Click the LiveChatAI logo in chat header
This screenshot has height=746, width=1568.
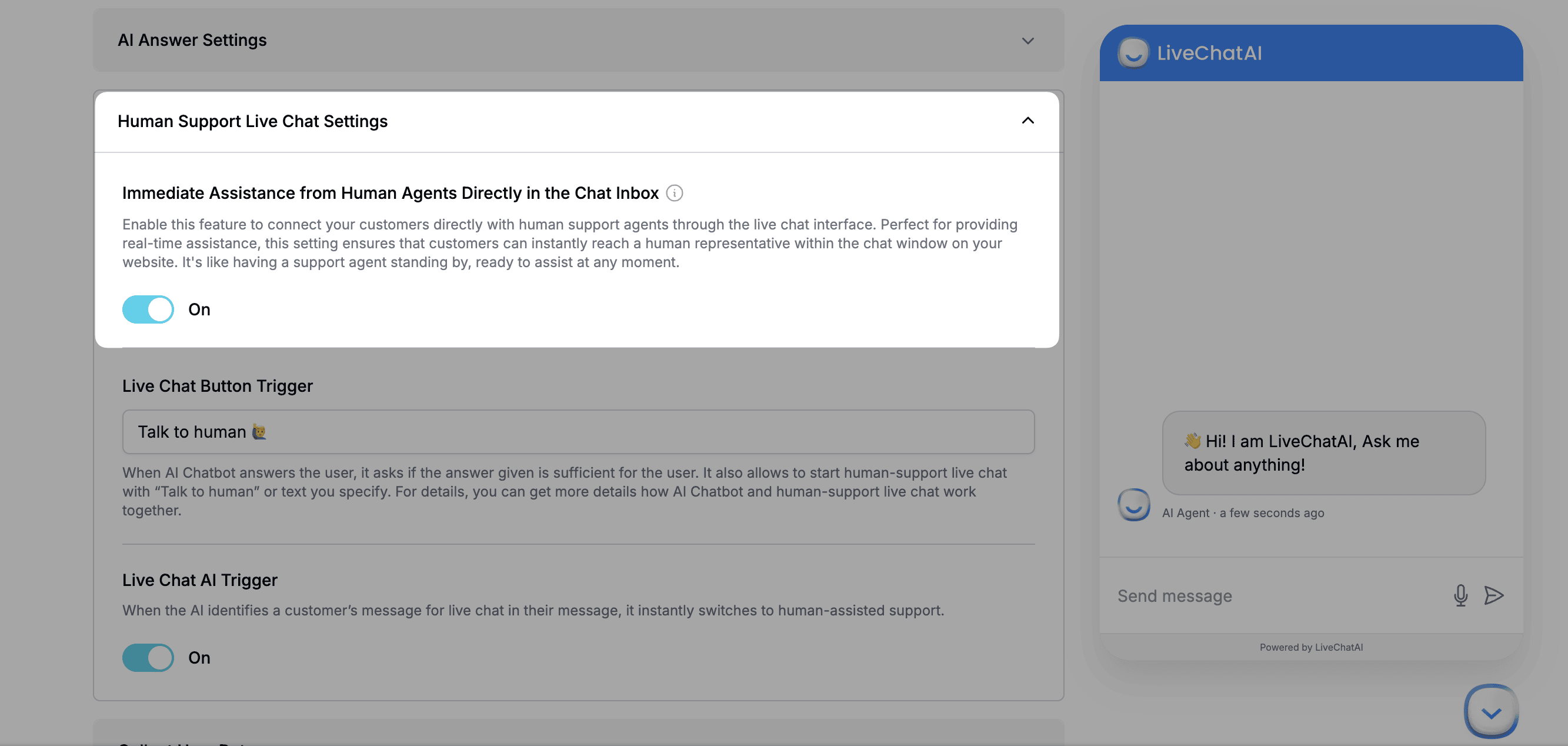pyautogui.click(x=1133, y=53)
